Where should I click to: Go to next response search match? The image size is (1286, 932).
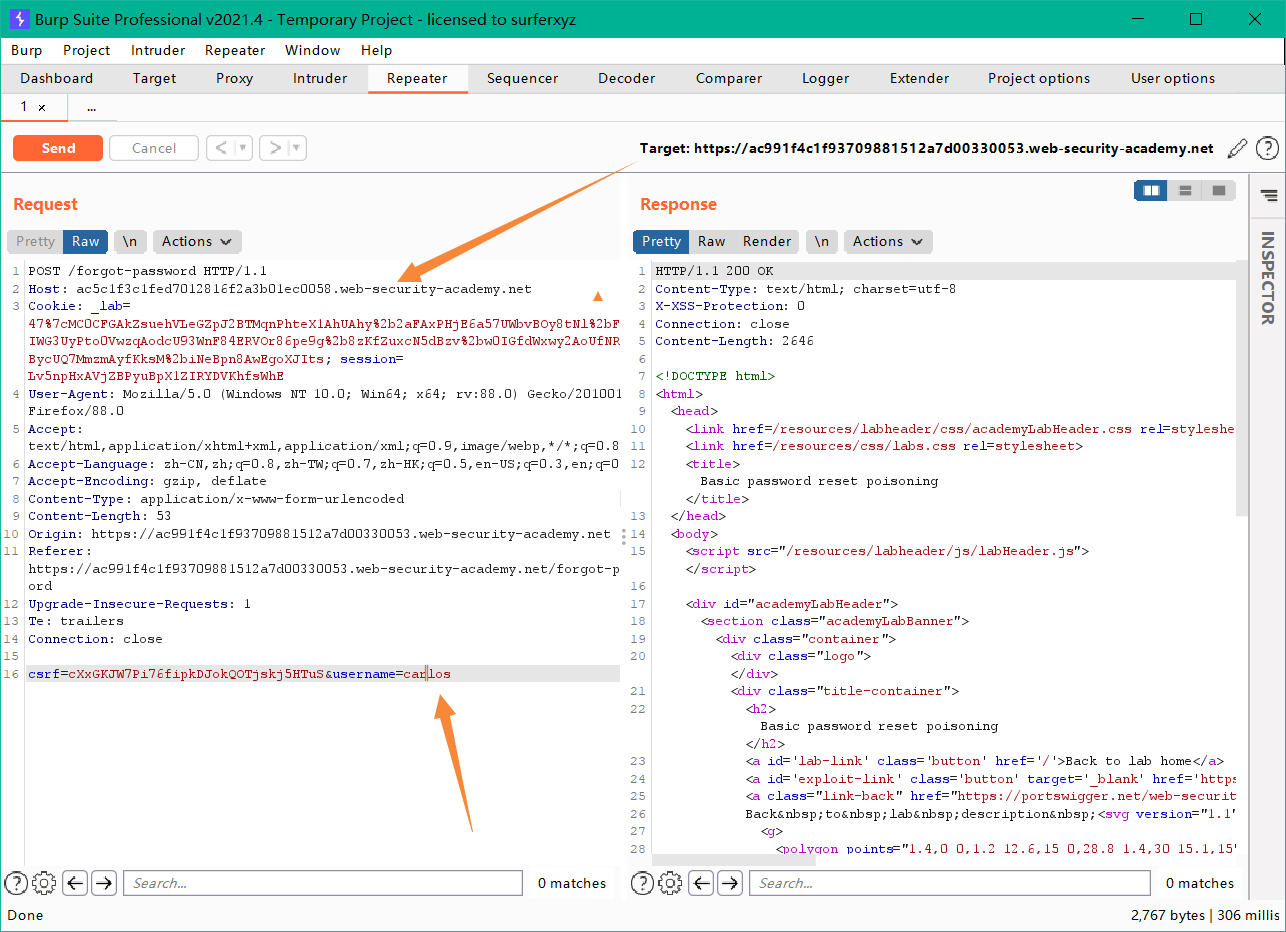coord(731,883)
